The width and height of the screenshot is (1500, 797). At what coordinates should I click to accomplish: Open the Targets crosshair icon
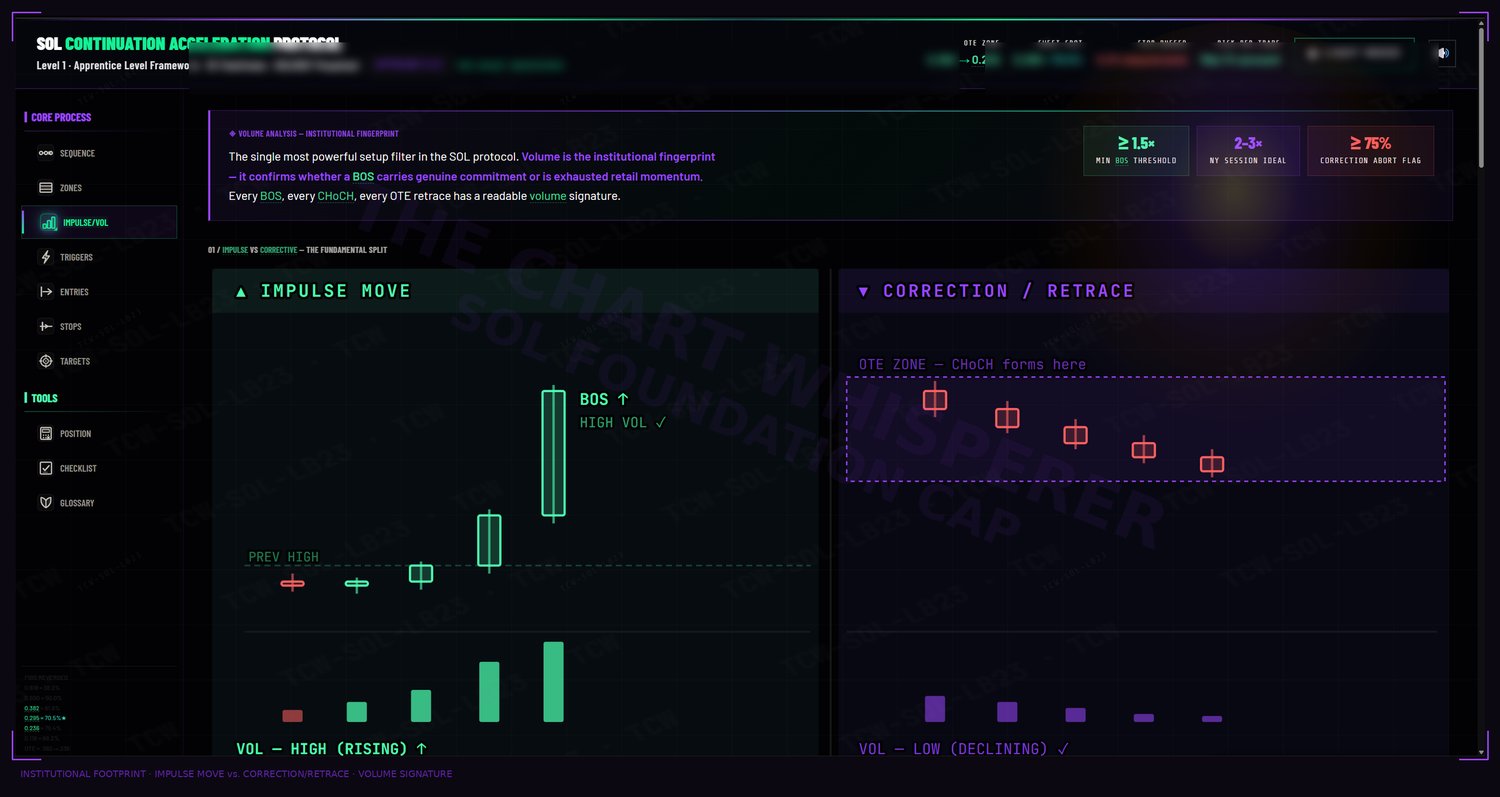[x=46, y=361]
